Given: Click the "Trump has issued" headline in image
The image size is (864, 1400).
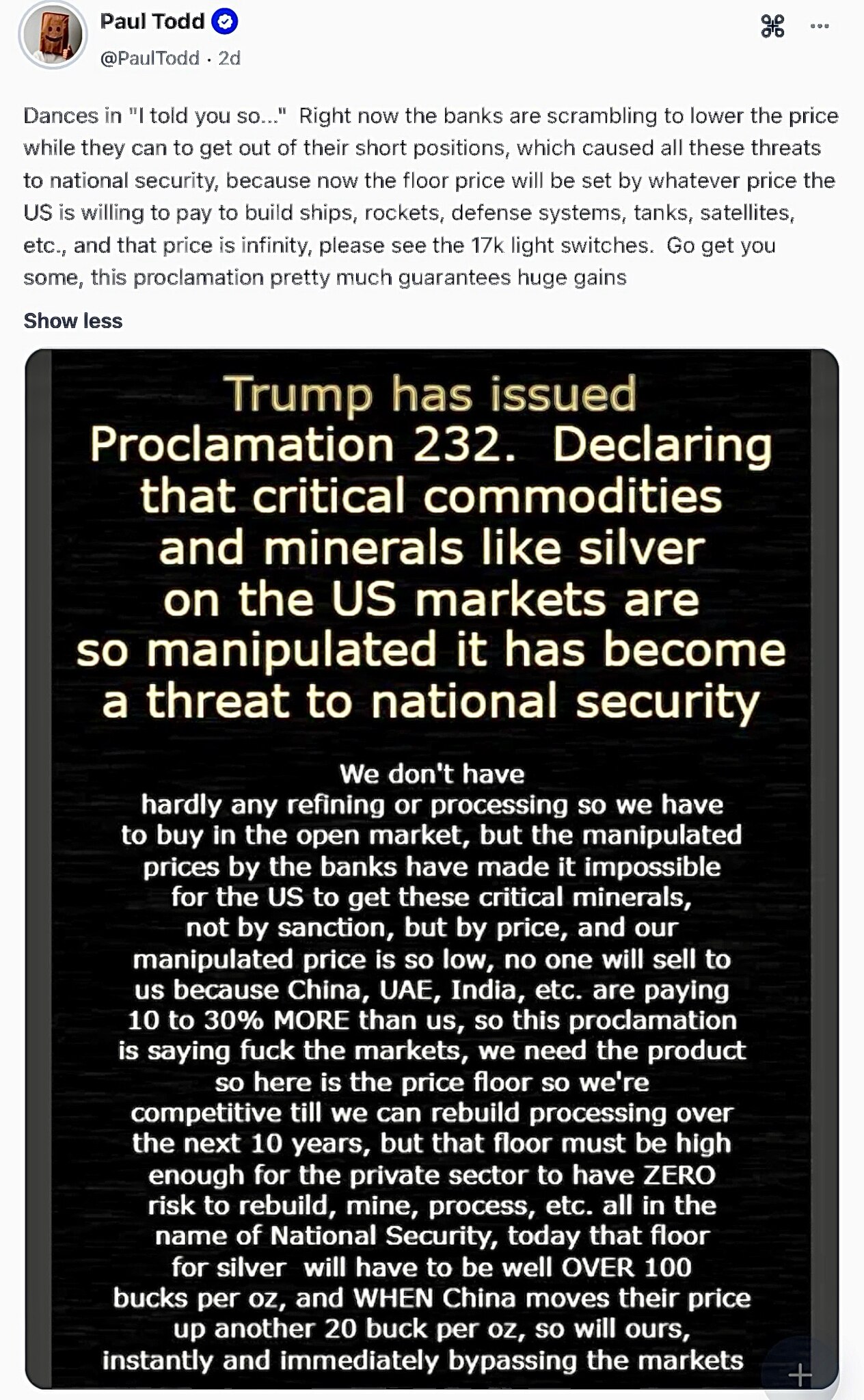Looking at the screenshot, I should (x=431, y=394).
